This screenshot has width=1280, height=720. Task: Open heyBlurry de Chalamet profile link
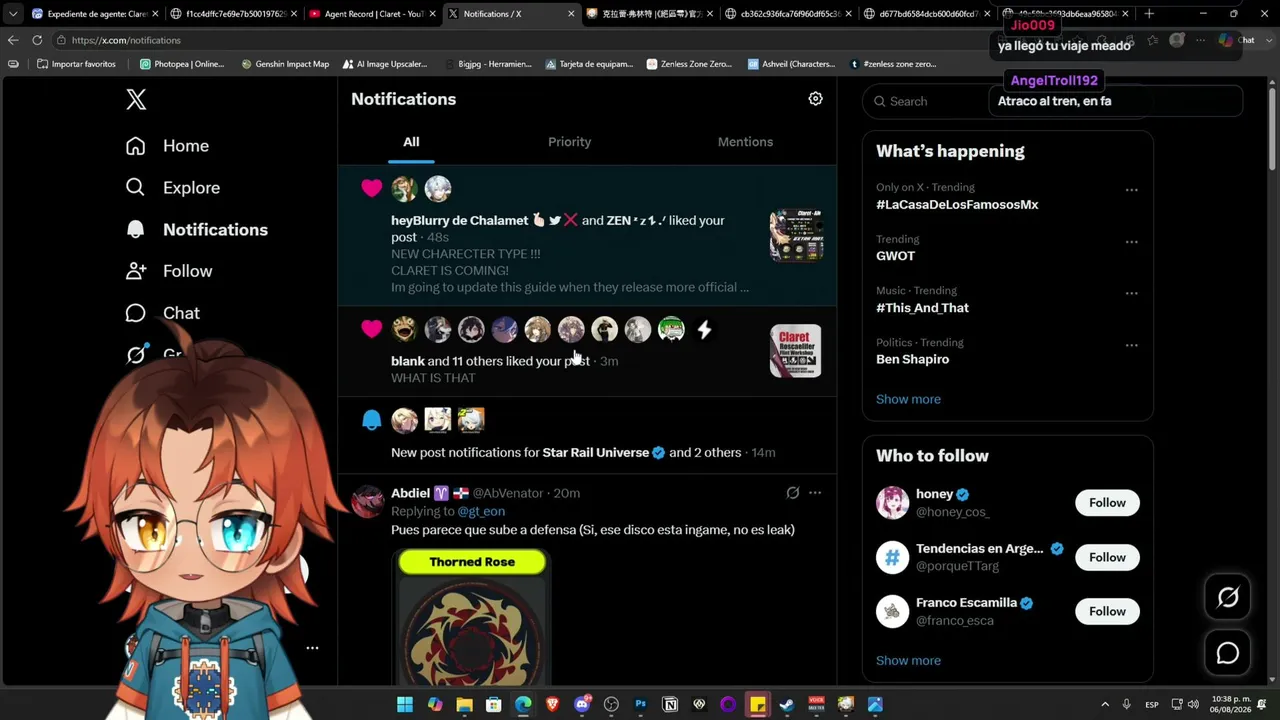click(459, 220)
